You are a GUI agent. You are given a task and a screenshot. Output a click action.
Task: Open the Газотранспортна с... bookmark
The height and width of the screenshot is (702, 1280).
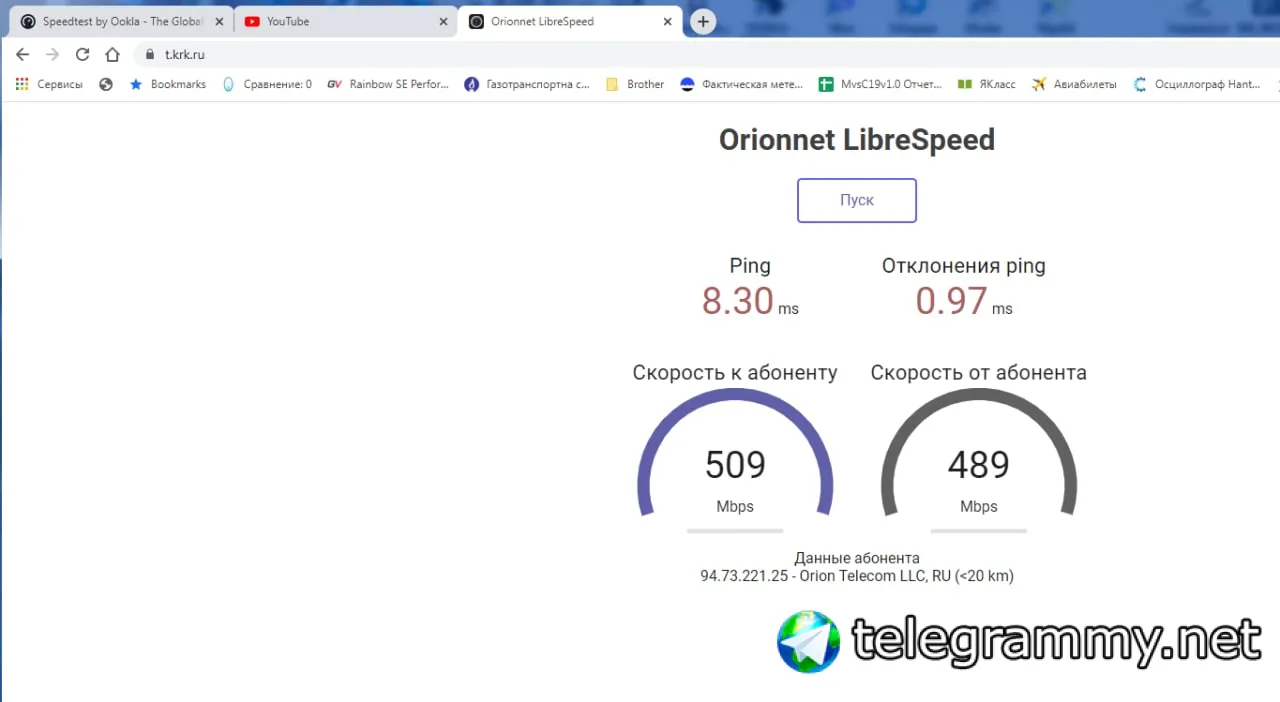527,84
